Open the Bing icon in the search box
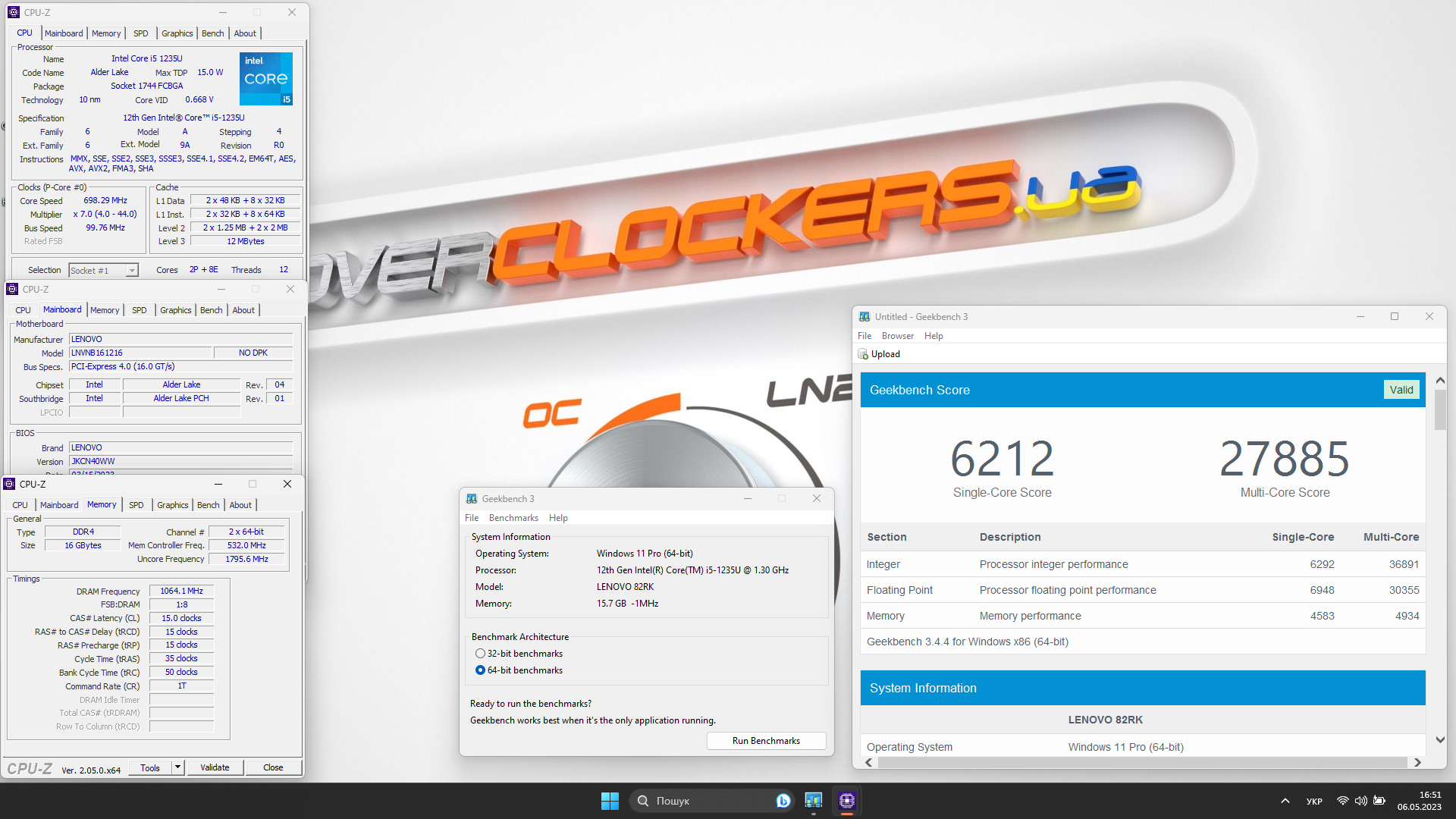This screenshot has width=1456, height=819. [x=783, y=801]
